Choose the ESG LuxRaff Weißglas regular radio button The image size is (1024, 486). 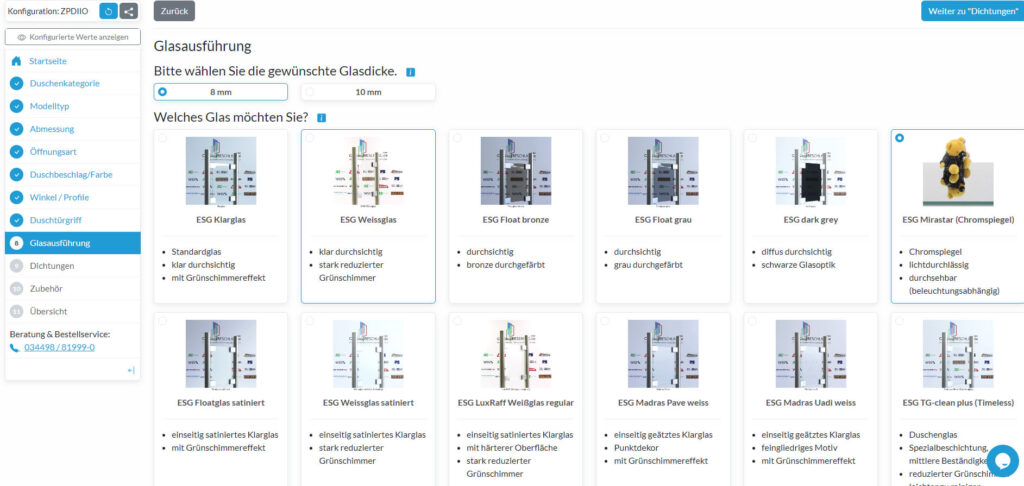click(457, 321)
